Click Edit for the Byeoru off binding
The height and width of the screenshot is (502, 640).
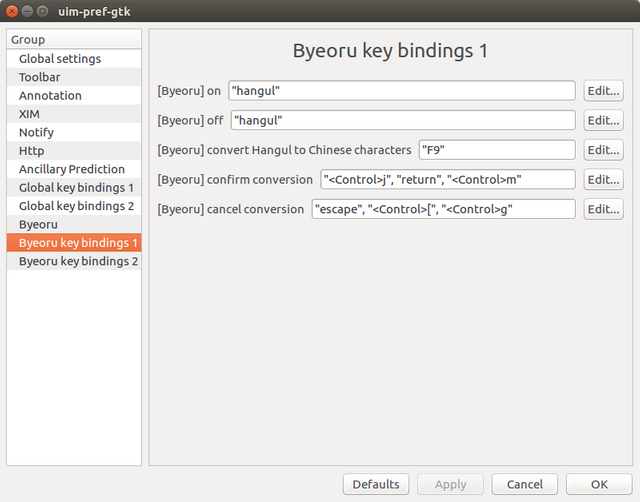pyautogui.click(x=603, y=121)
